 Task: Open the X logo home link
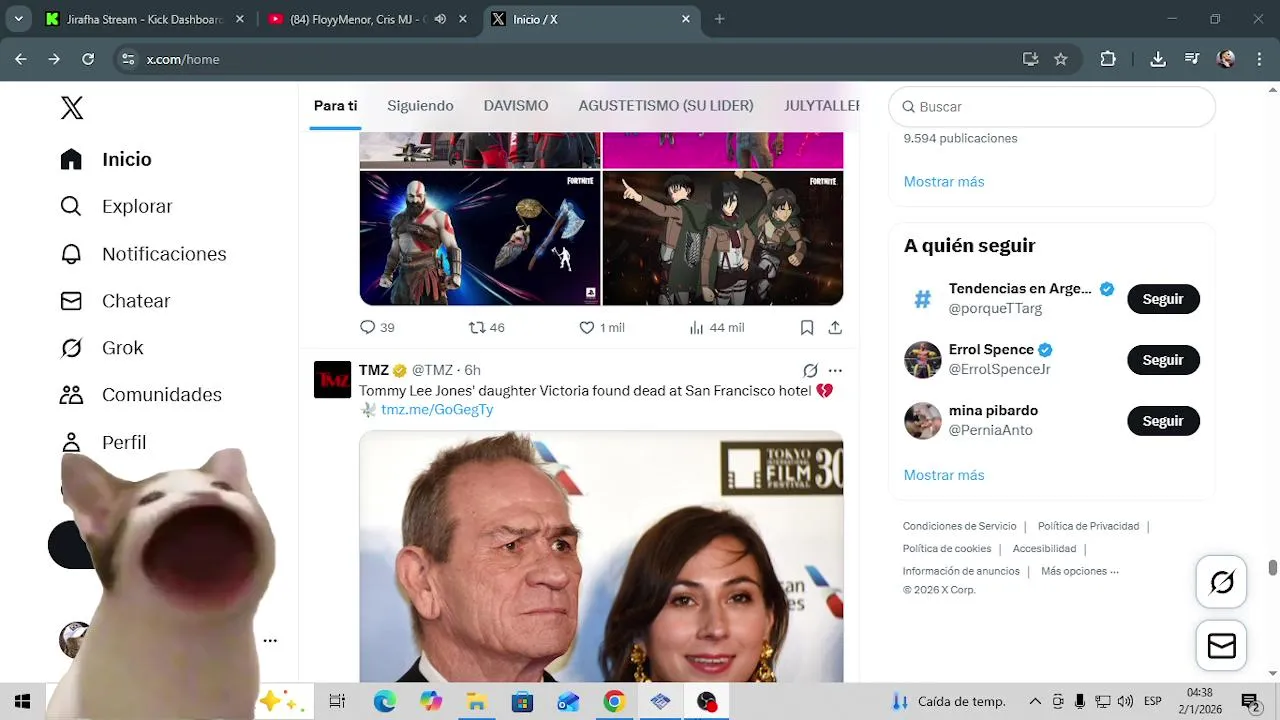[x=72, y=108]
